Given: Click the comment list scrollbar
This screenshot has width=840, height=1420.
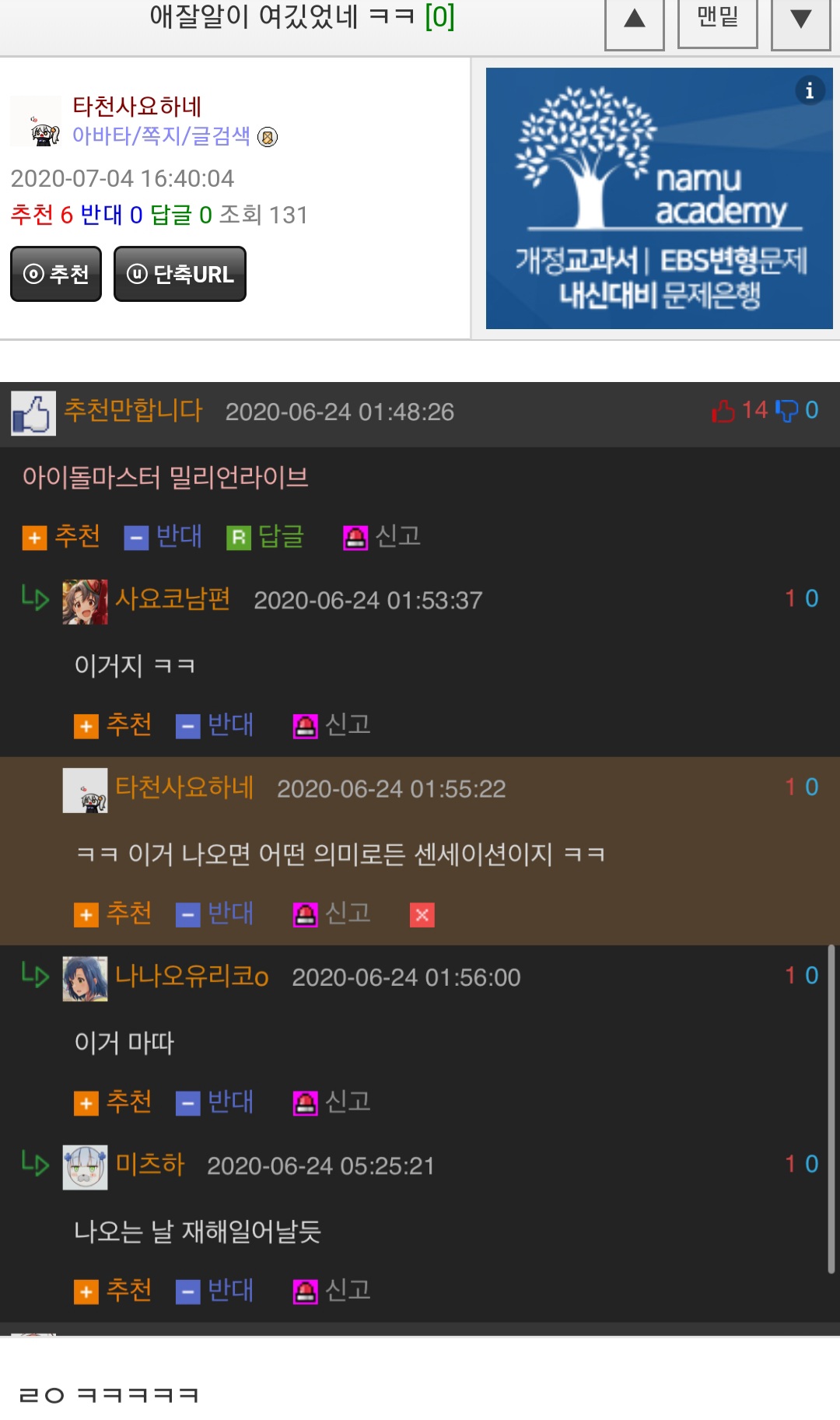Looking at the screenshot, I should click(831, 1109).
